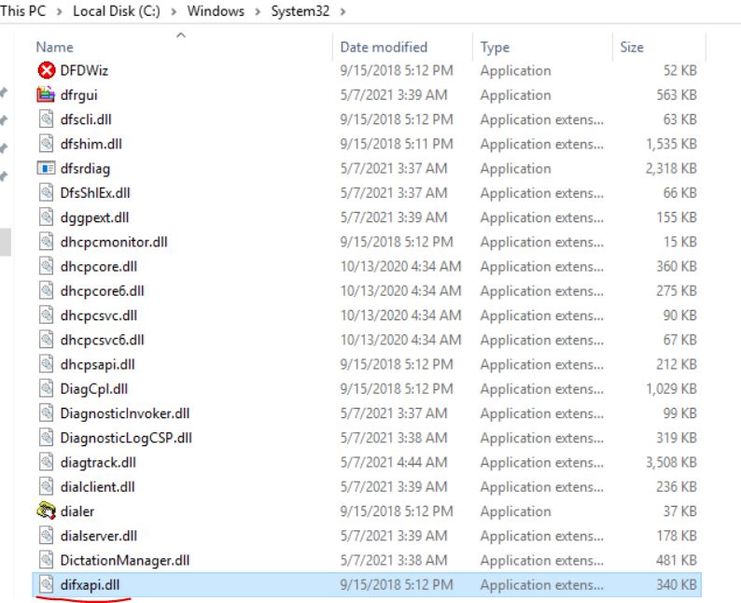Select the dfrgui file name
This screenshot has width=741, height=603.
click(79, 95)
